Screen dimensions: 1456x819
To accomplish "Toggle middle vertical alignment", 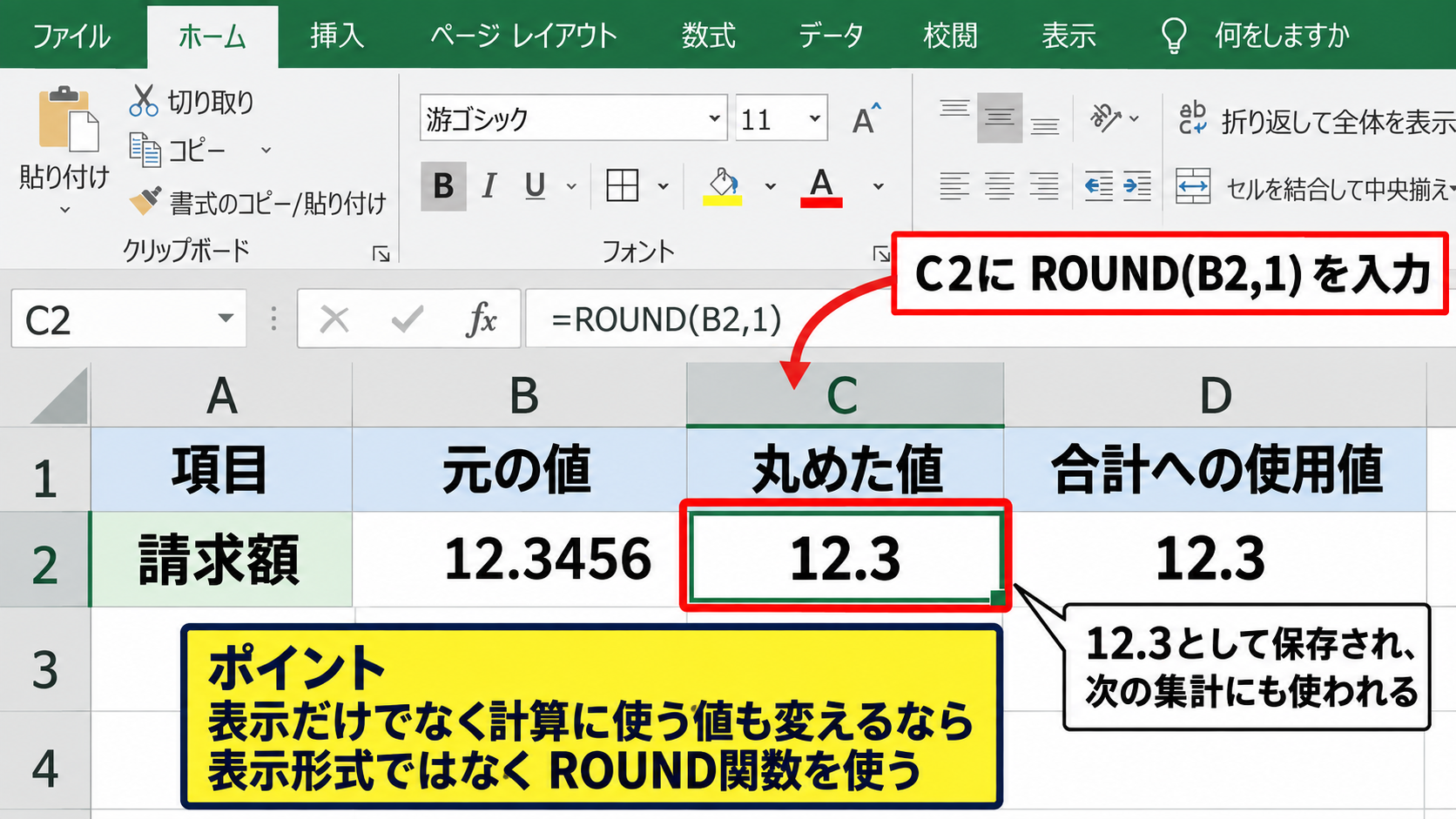I will (1000, 117).
